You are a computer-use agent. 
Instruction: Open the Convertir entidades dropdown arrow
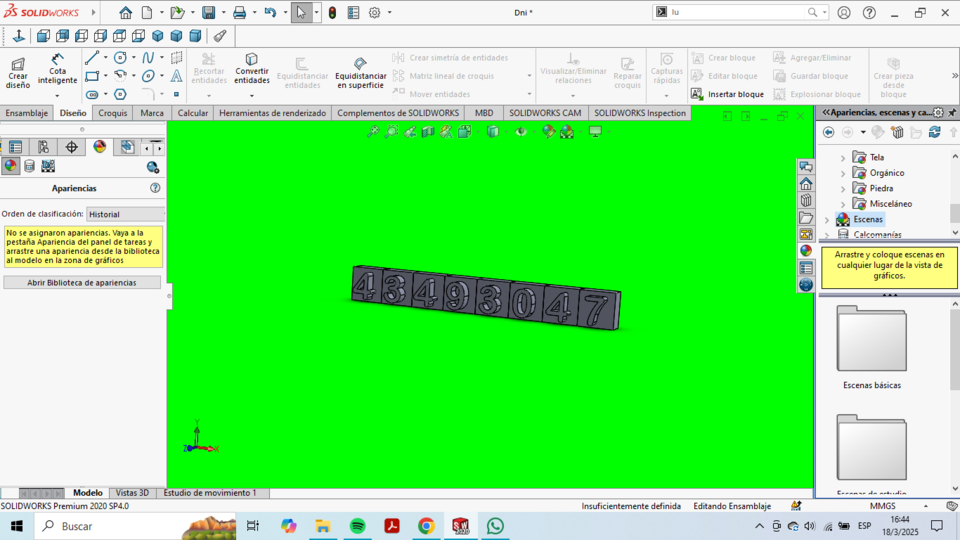coord(252,96)
